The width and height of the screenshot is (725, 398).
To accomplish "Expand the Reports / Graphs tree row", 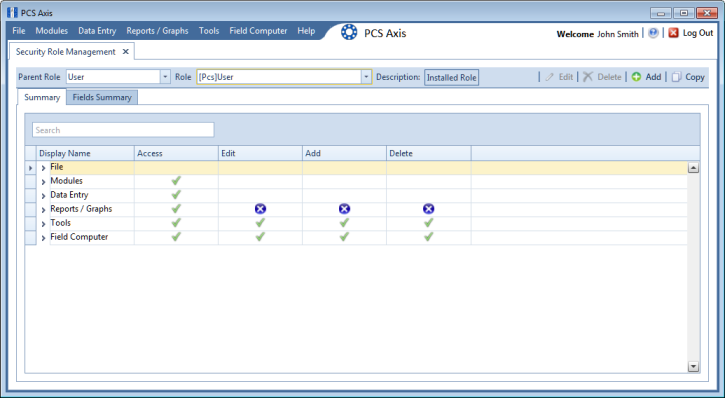I will coord(43,210).
